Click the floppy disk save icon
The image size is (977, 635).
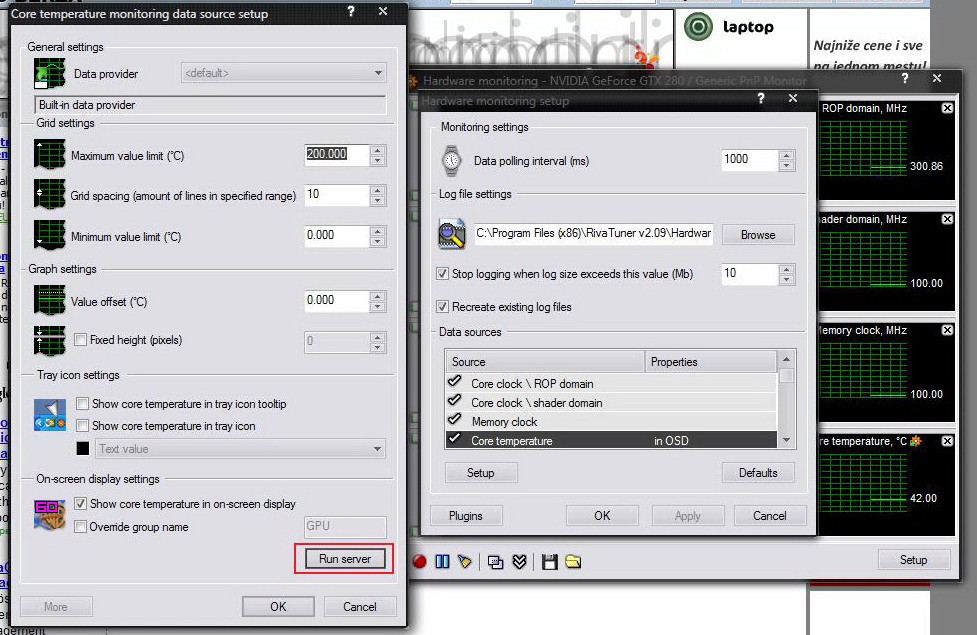(550, 562)
